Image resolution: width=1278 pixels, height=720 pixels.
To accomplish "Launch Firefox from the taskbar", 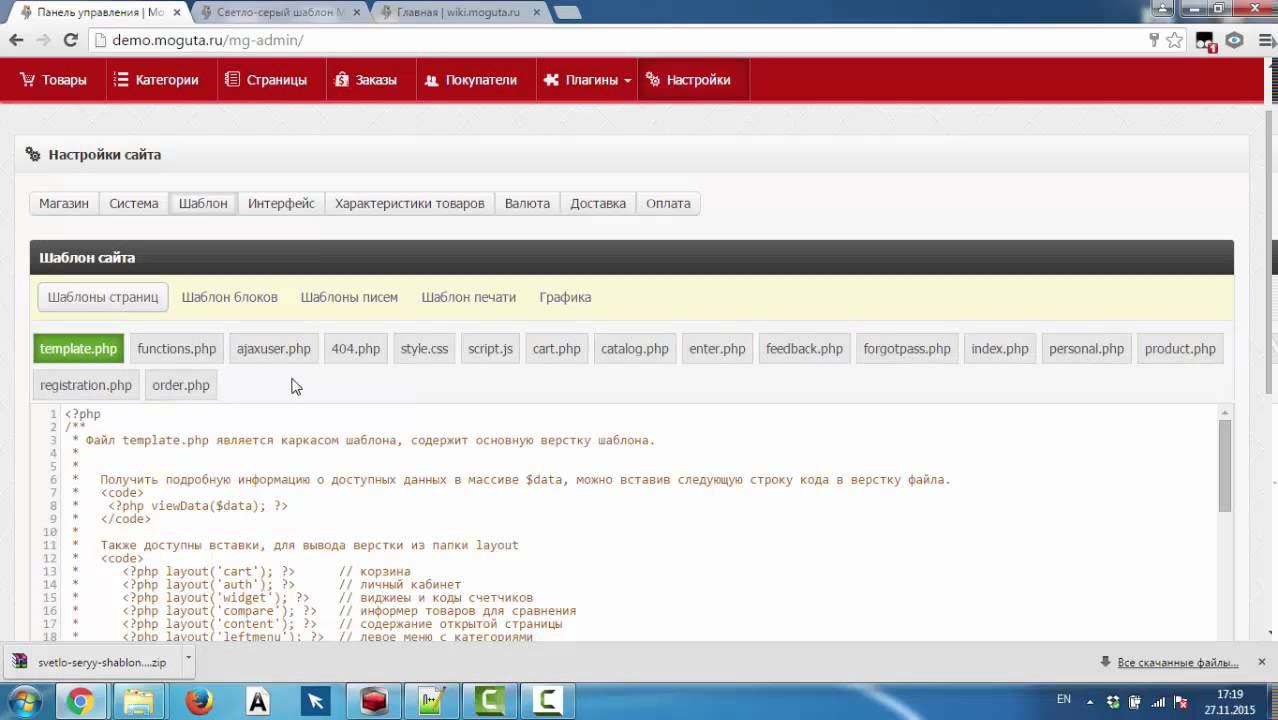I will click(198, 701).
